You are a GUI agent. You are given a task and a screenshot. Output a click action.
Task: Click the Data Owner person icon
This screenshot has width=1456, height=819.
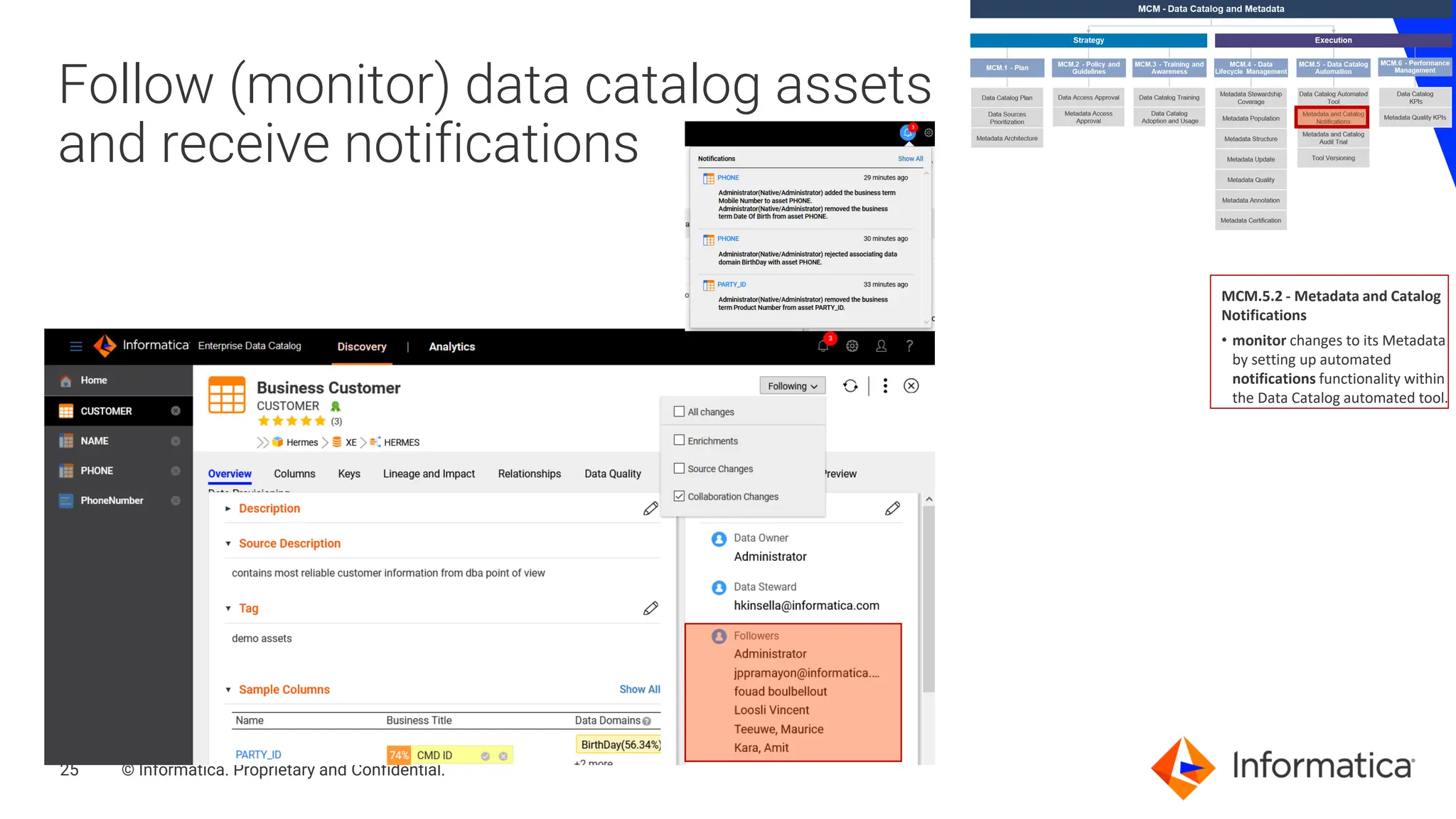point(719,540)
